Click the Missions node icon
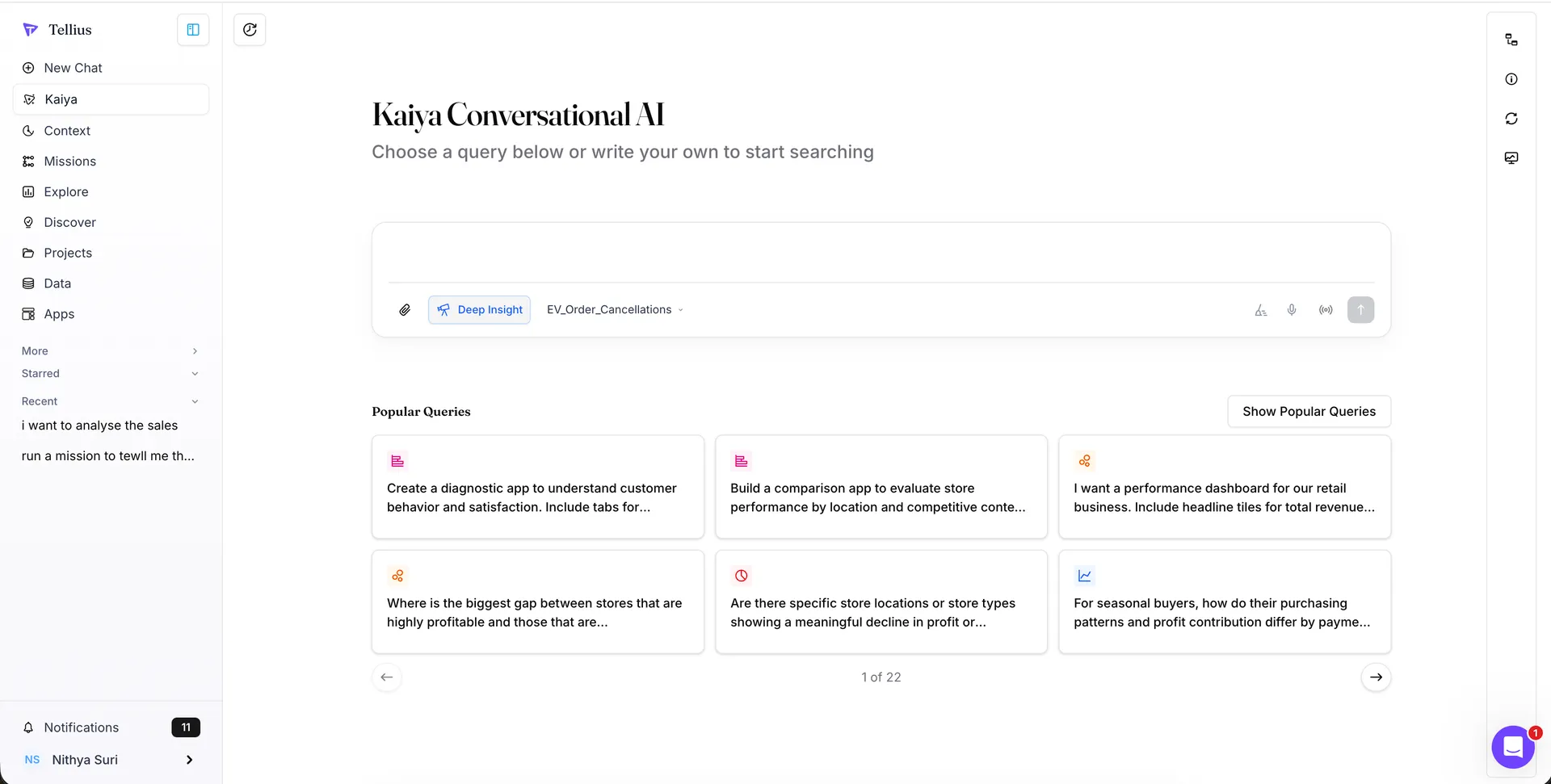Screen dimensions: 1551x784 (x=28, y=161)
